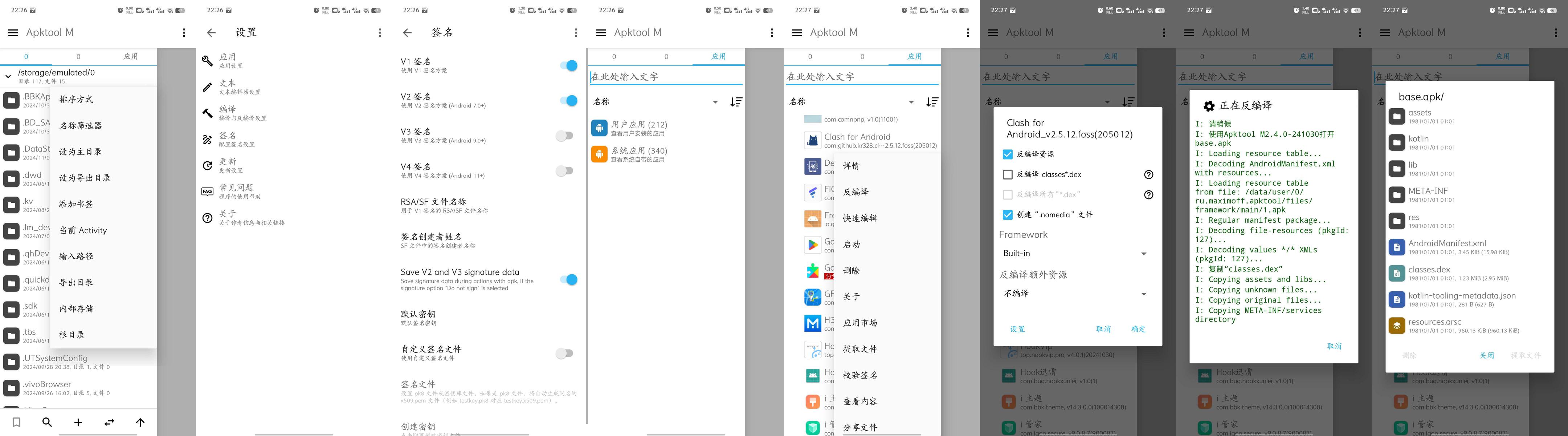Choose 名称筛选器 from the popup menu
The image size is (1568, 436).
[x=103, y=125]
